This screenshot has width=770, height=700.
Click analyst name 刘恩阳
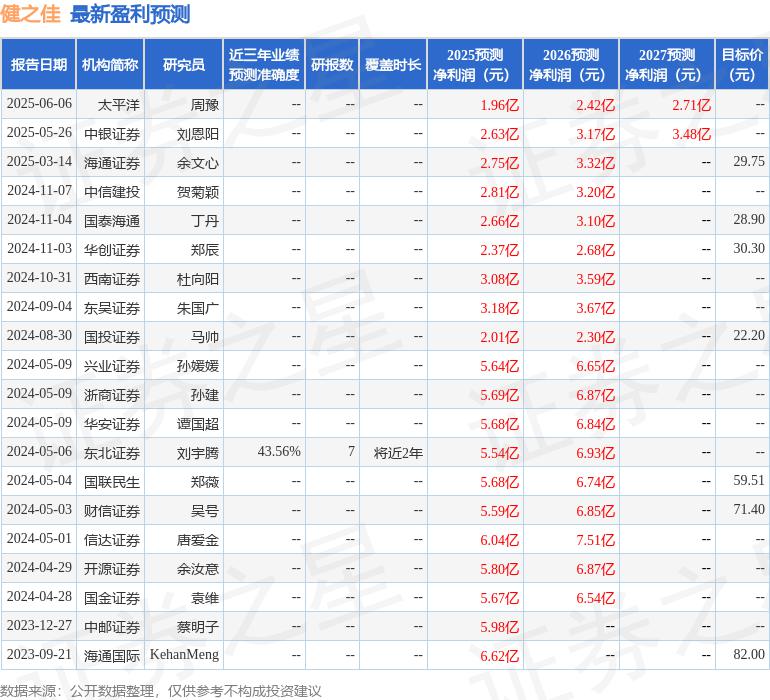(198, 134)
